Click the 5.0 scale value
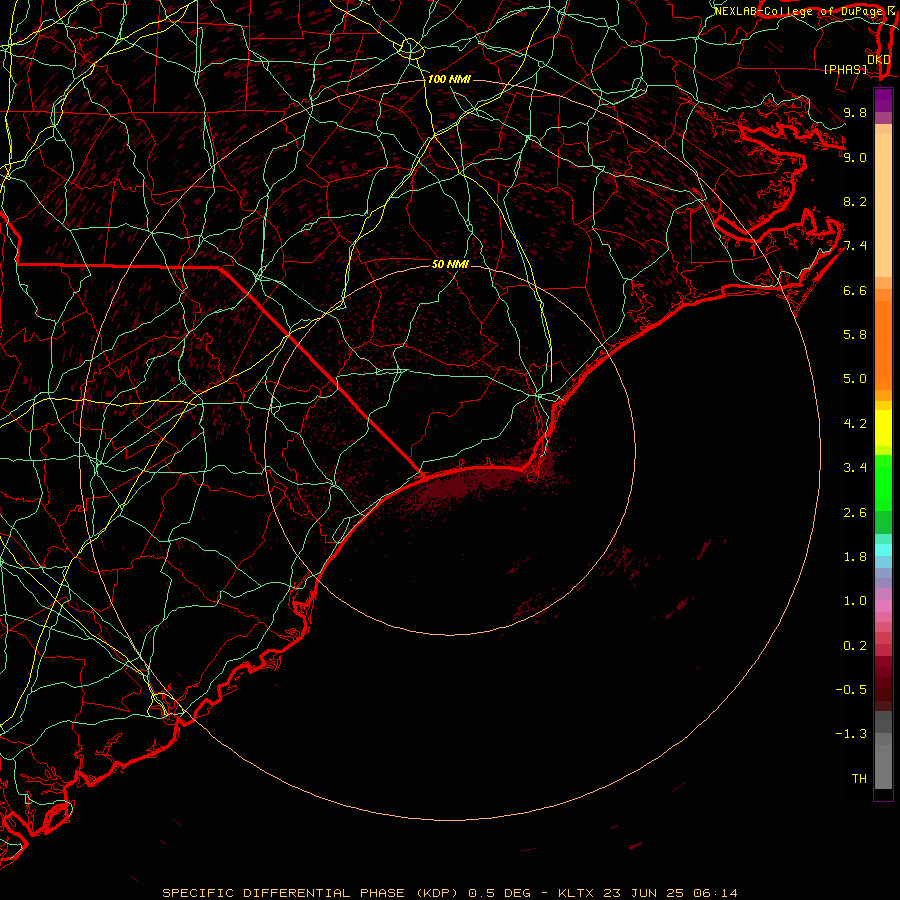 tap(855, 379)
